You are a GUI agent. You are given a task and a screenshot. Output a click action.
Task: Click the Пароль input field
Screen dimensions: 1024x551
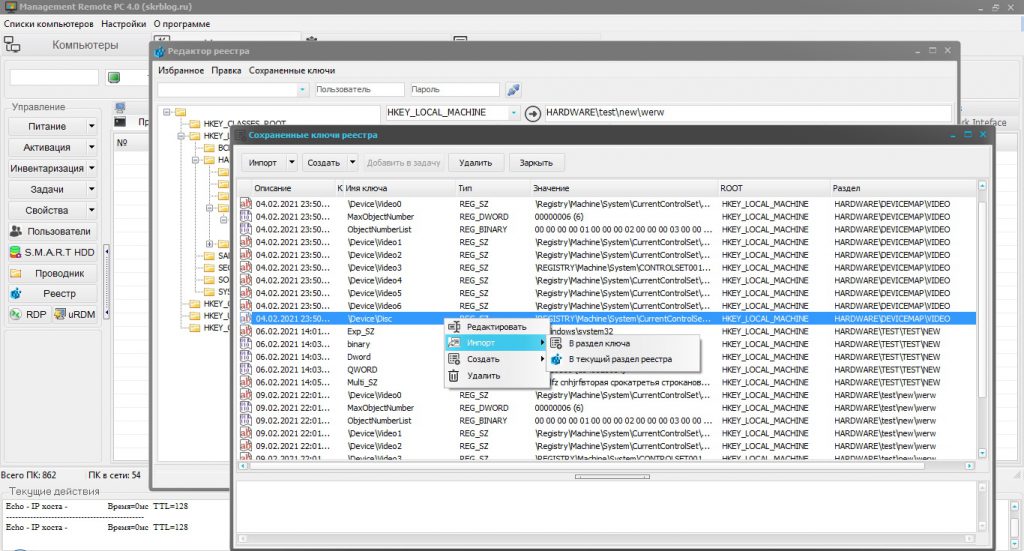(x=455, y=89)
